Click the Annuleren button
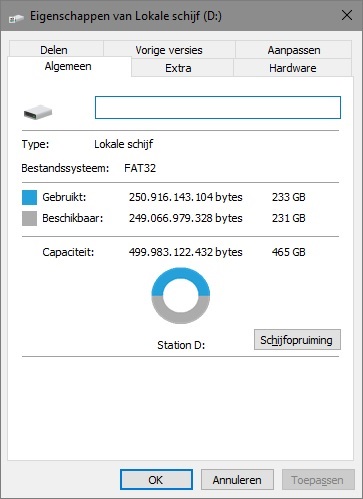363x499 pixels. coord(237,480)
